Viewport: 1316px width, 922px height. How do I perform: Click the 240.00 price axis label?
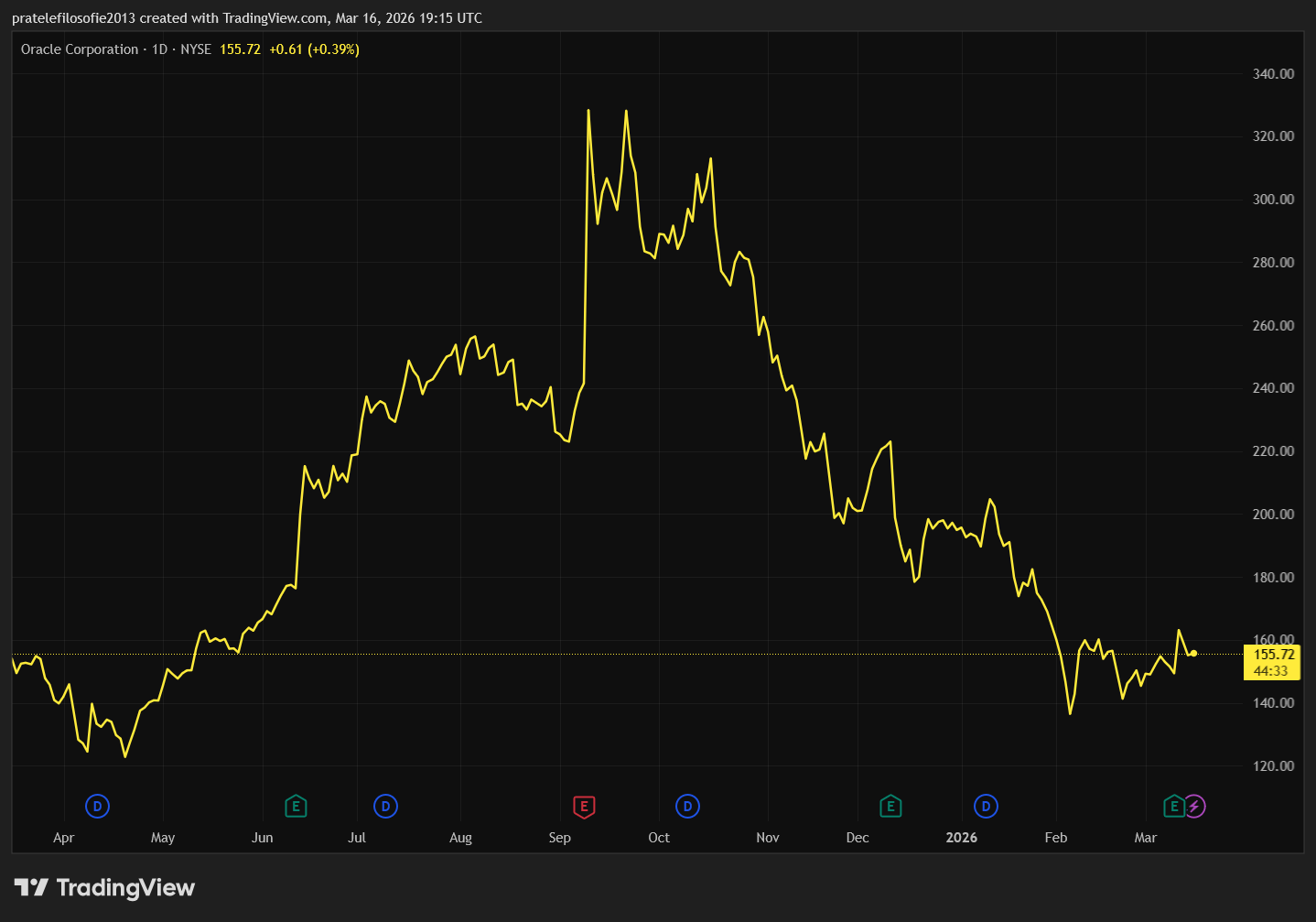click(x=1274, y=388)
